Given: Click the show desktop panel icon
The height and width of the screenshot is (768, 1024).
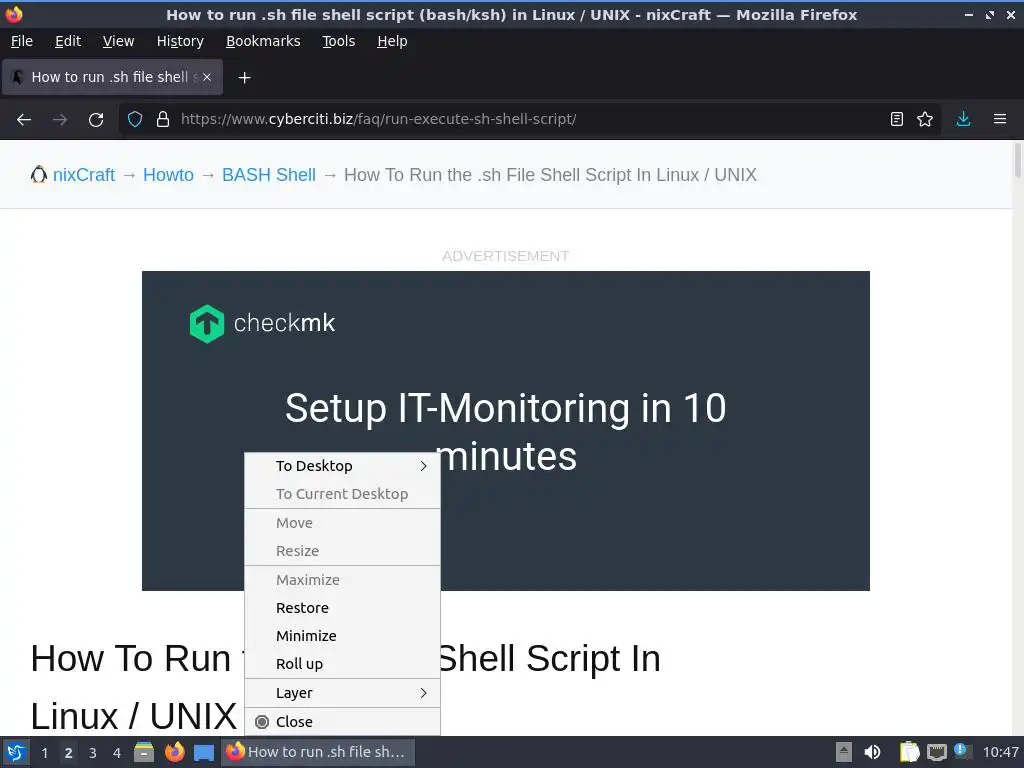Looking at the screenshot, I should pyautogui.click(x=204, y=752).
